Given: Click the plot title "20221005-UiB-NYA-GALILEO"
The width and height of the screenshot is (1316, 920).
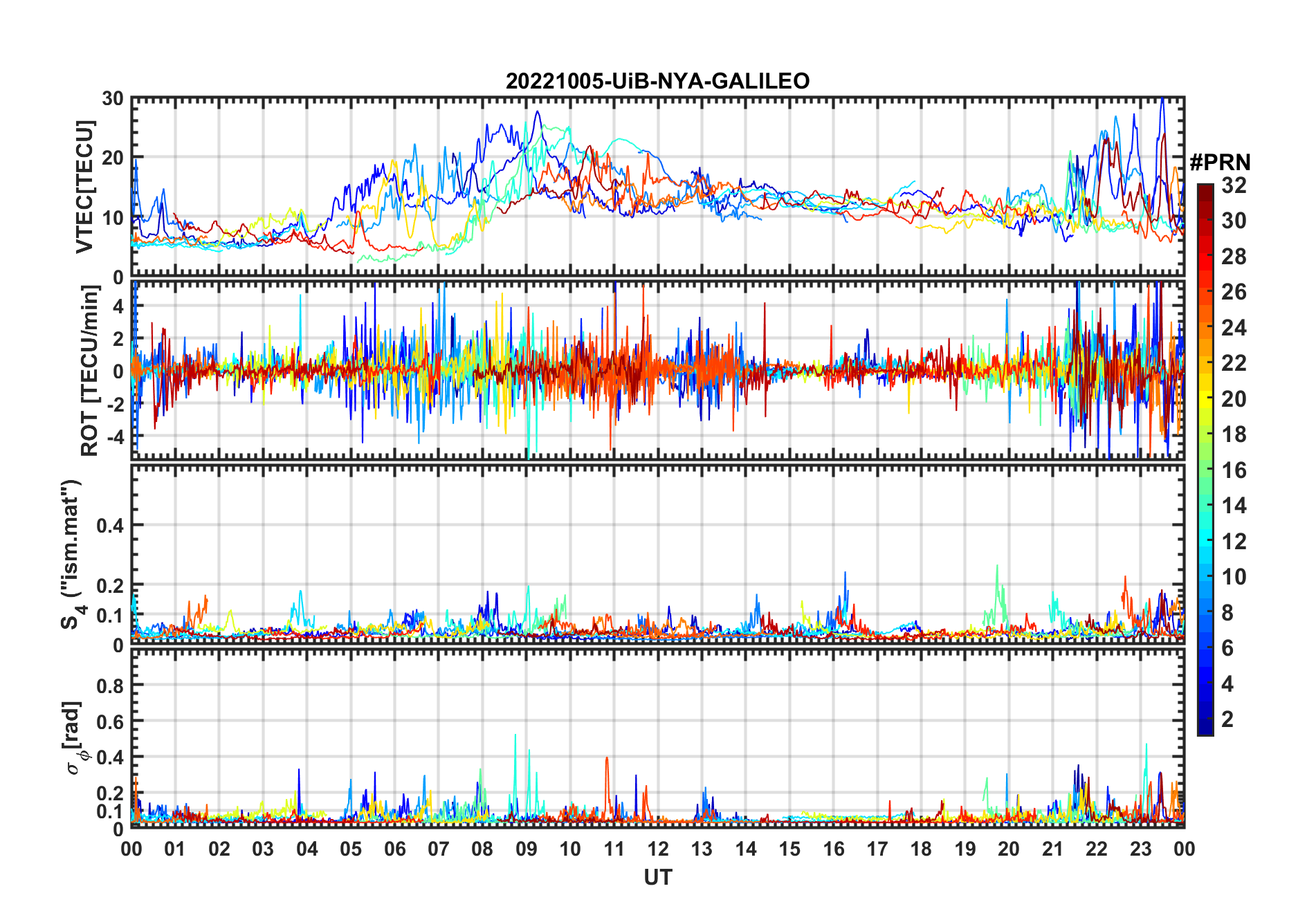Looking at the screenshot, I should (x=657, y=81).
